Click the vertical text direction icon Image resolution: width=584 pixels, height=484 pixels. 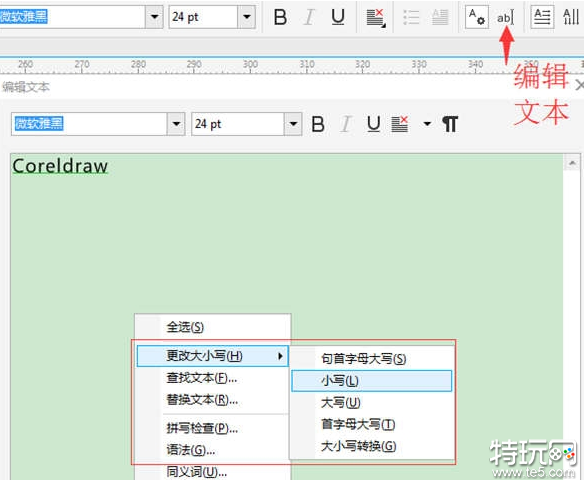click(x=571, y=17)
